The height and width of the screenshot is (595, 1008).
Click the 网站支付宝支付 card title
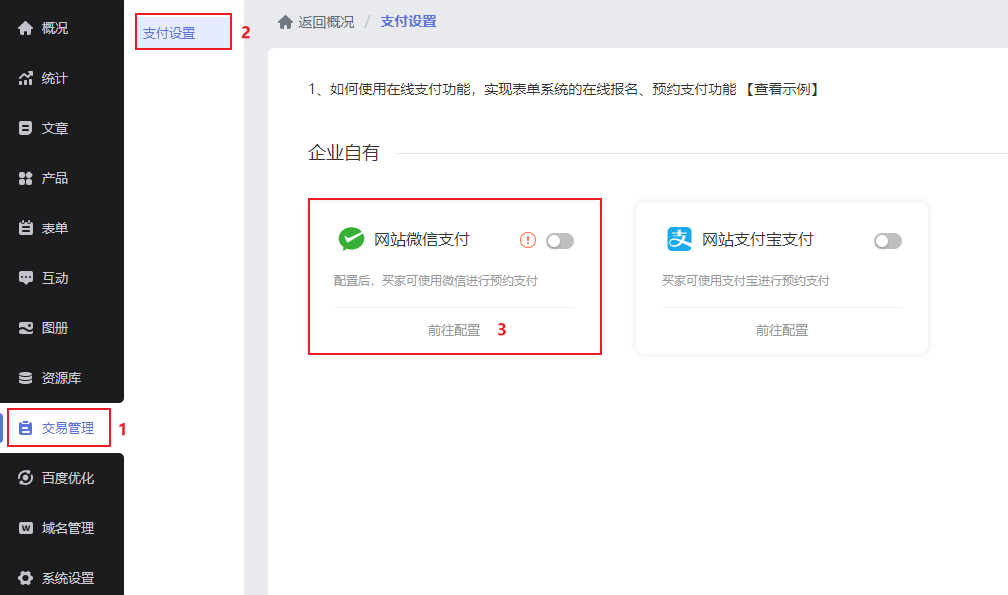point(758,240)
